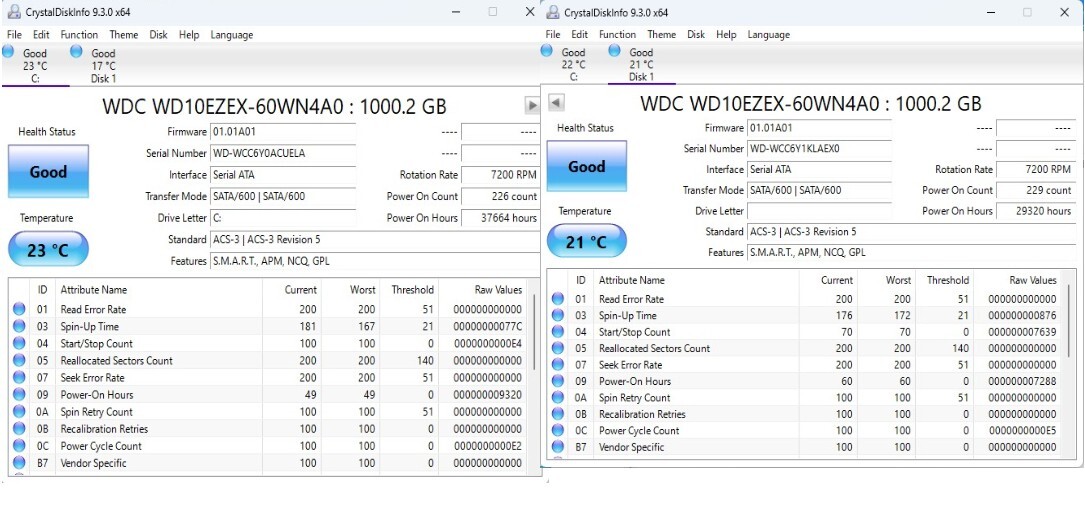The width and height of the screenshot is (1085, 509).
Task: Select the Disk 1 tab showing 17 °C
Action: pyautogui.click(x=102, y=66)
